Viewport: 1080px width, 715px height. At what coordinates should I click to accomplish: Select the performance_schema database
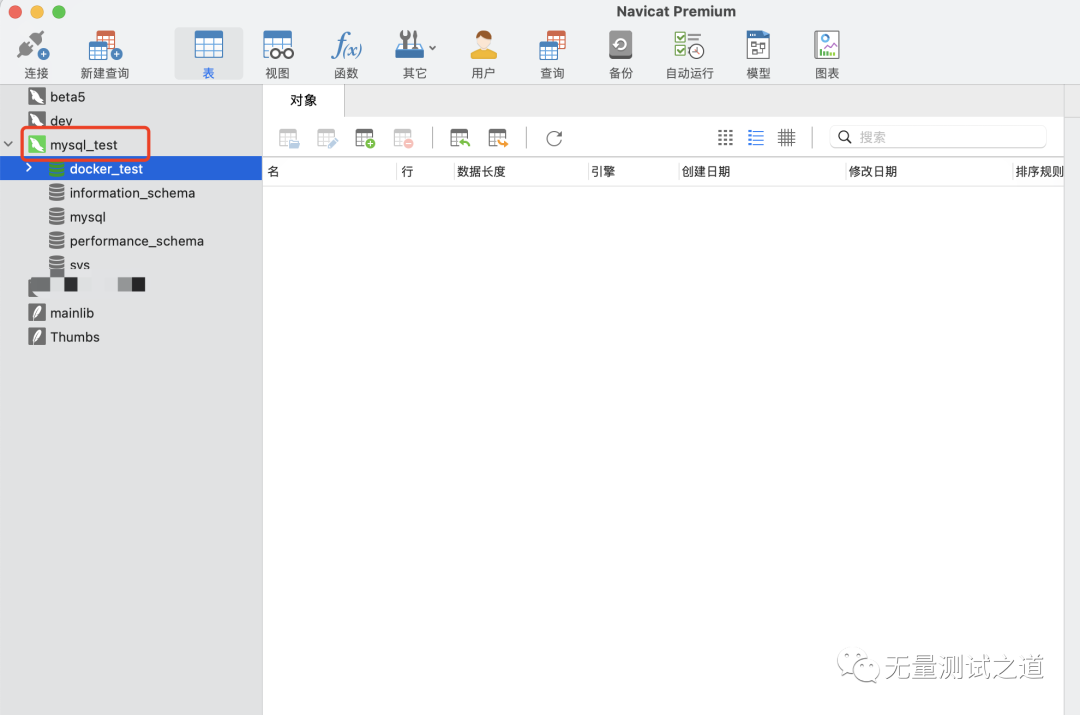[131, 241]
